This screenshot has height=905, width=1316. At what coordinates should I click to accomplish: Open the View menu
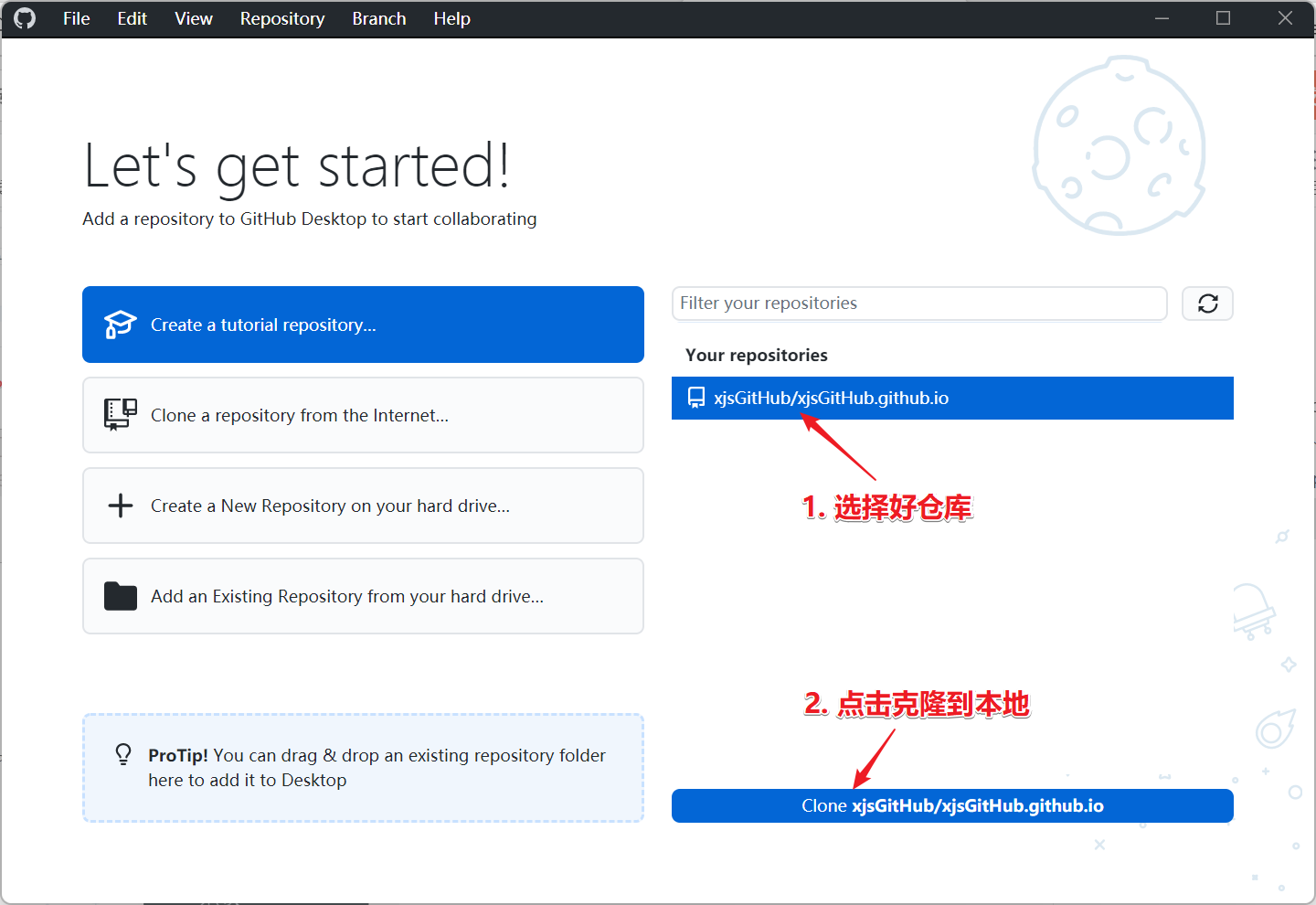[194, 18]
